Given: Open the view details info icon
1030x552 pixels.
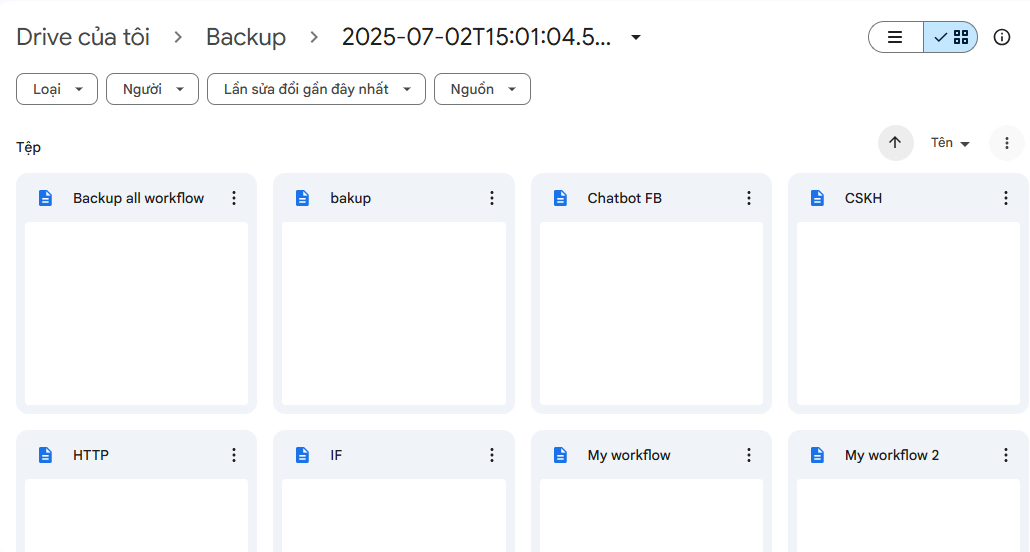Looking at the screenshot, I should coord(1001,37).
